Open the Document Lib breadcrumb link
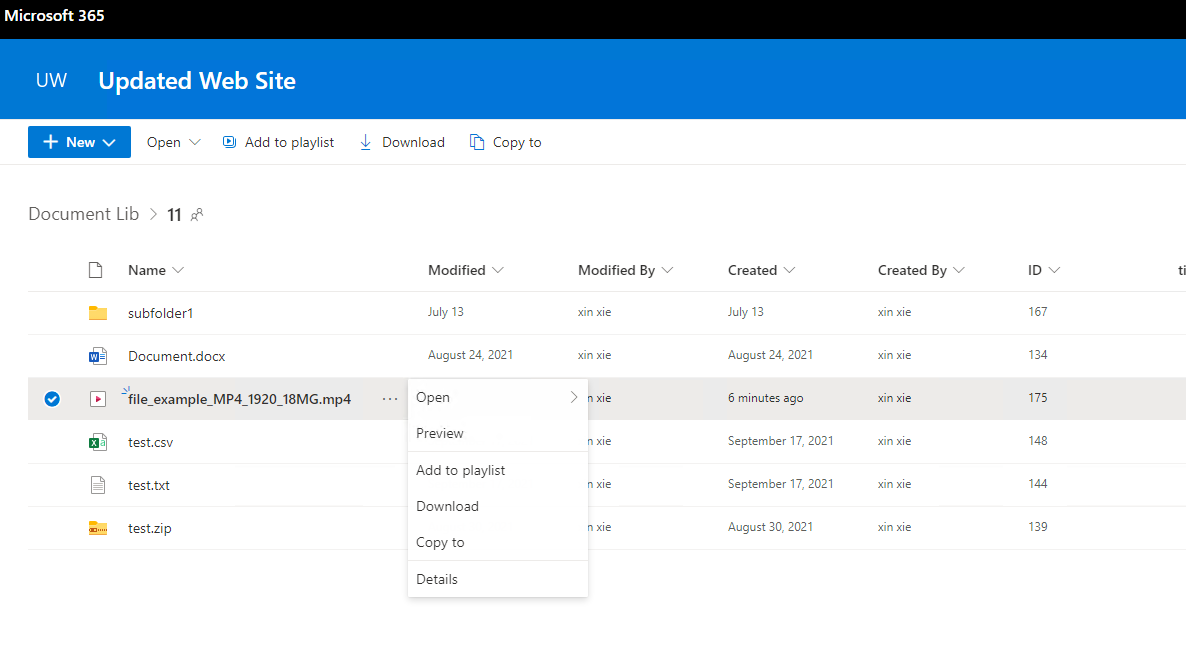This screenshot has width=1186, height=651. [83, 214]
